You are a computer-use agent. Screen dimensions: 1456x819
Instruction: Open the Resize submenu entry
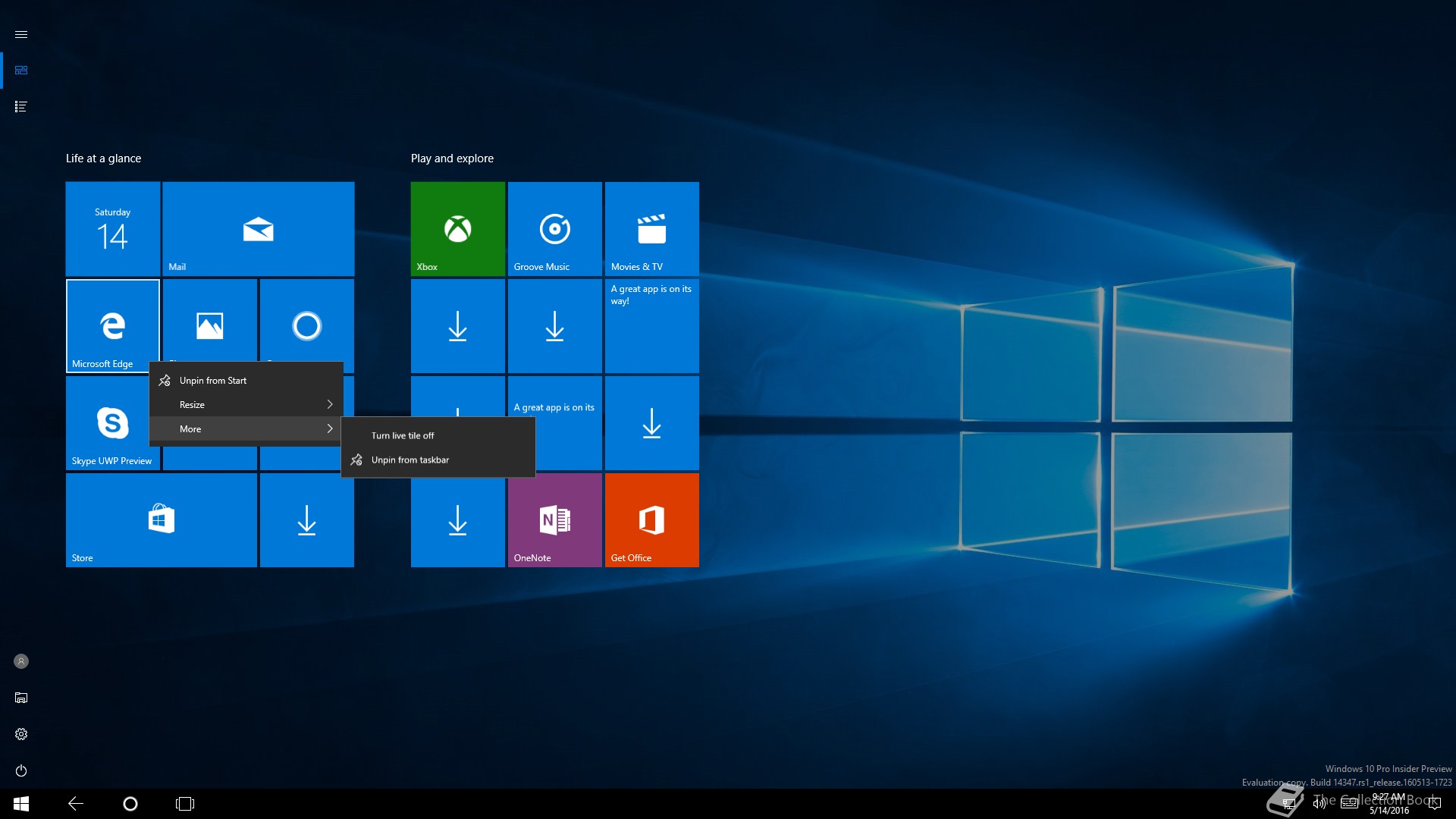(246, 405)
